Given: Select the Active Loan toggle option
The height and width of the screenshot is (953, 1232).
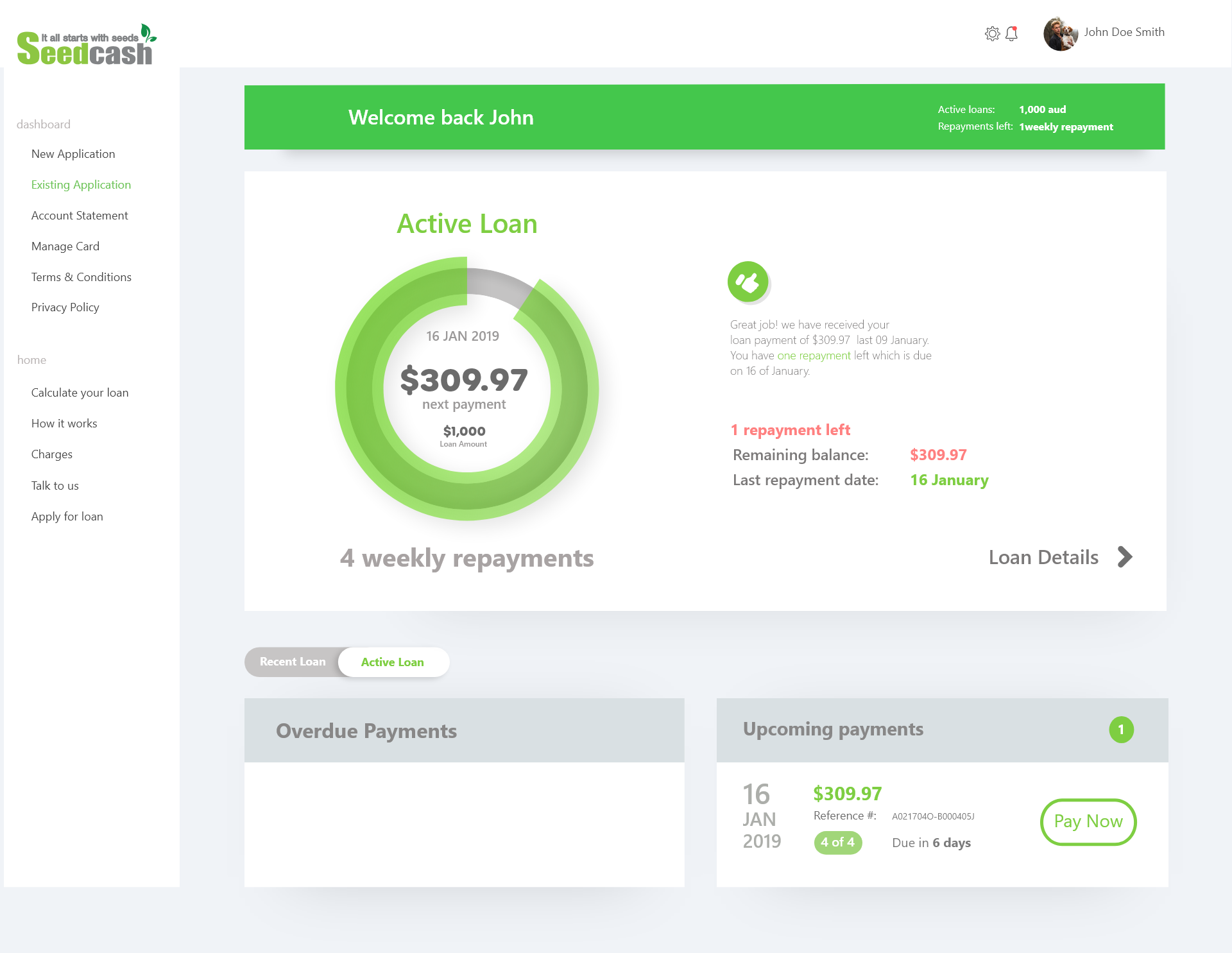Looking at the screenshot, I should pyautogui.click(x=393, y=662).
